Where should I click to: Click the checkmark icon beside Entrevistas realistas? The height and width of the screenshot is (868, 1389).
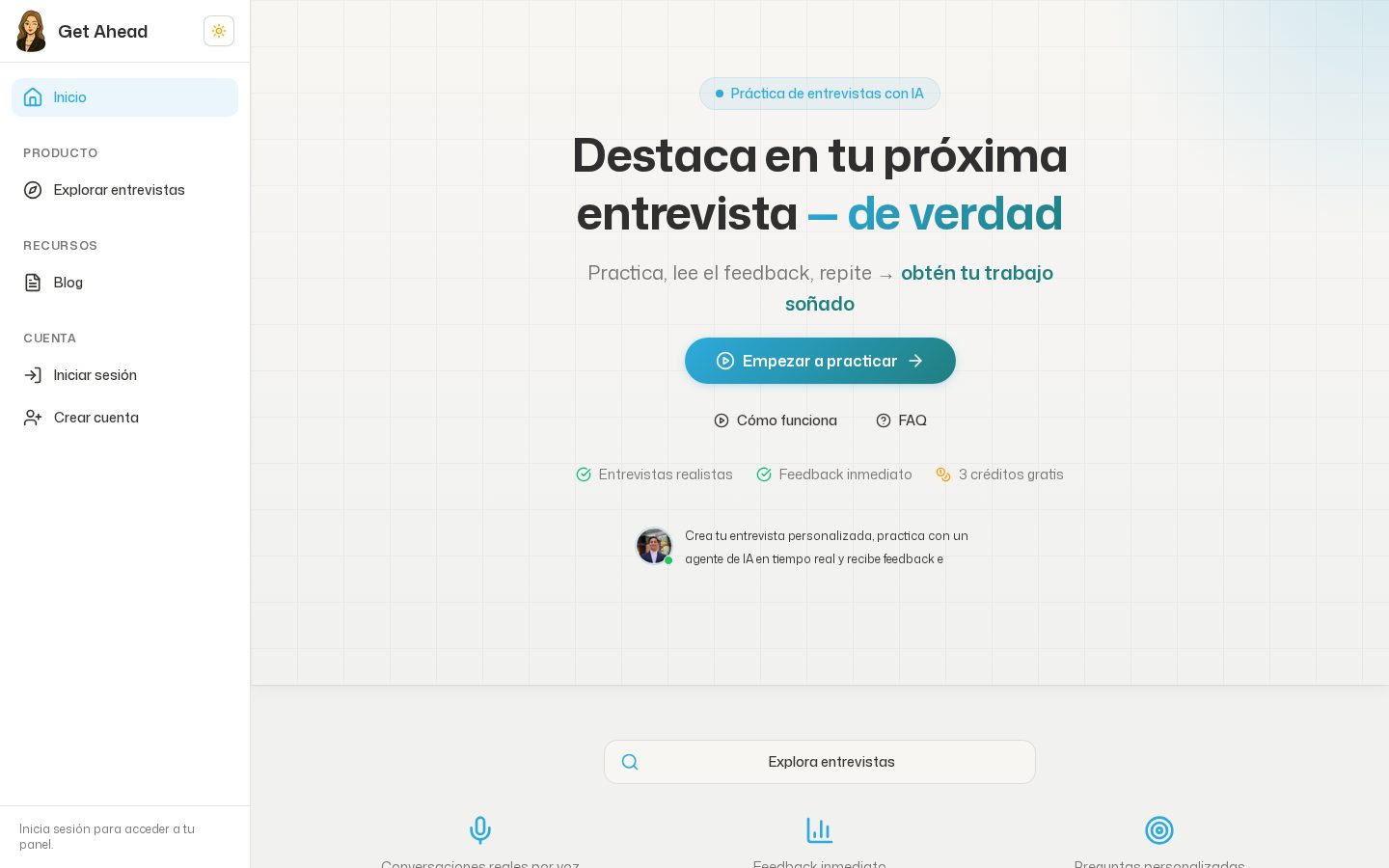pos(584,475)
